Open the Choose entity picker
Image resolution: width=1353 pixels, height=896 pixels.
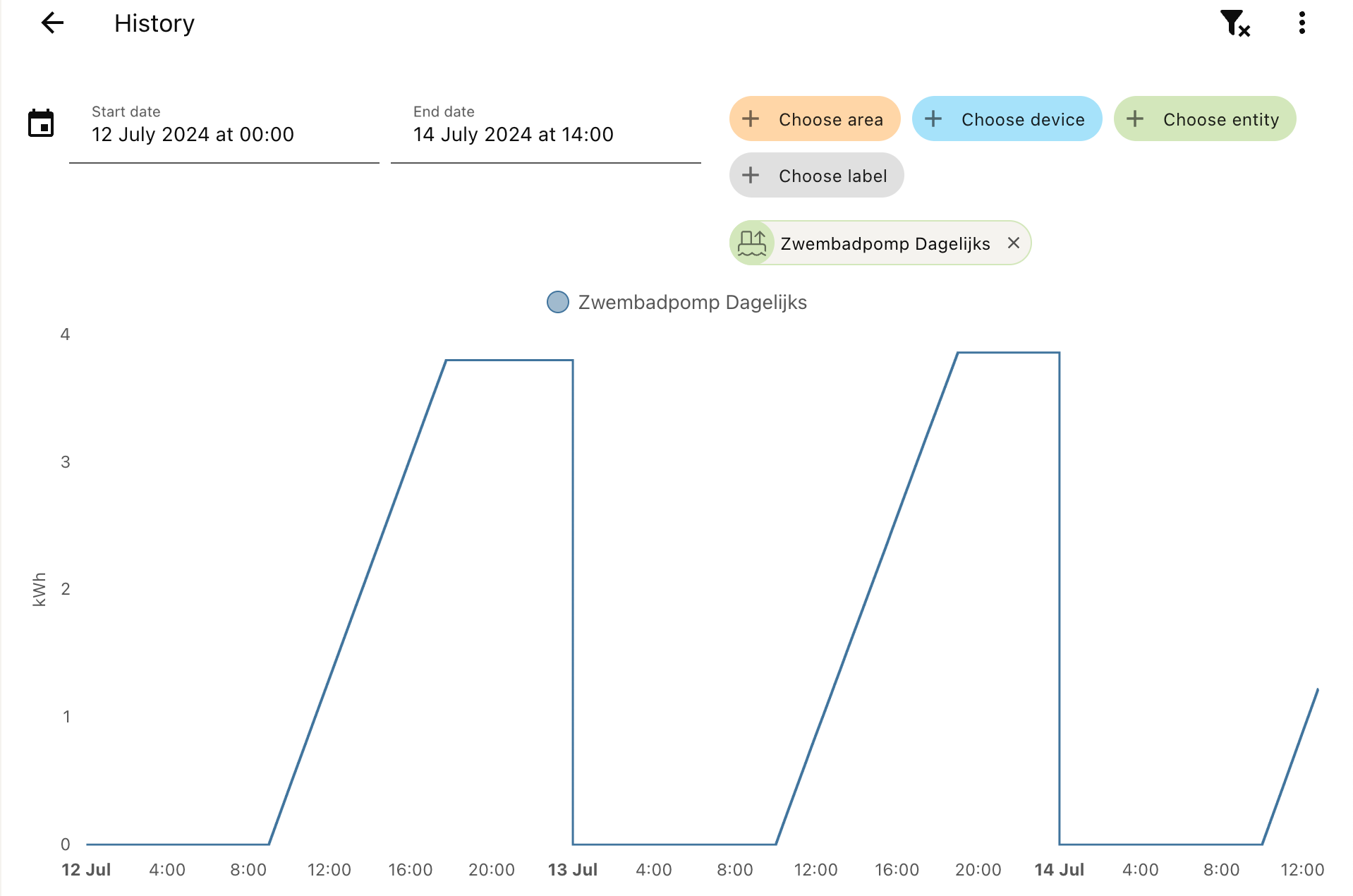point(1205,119)
